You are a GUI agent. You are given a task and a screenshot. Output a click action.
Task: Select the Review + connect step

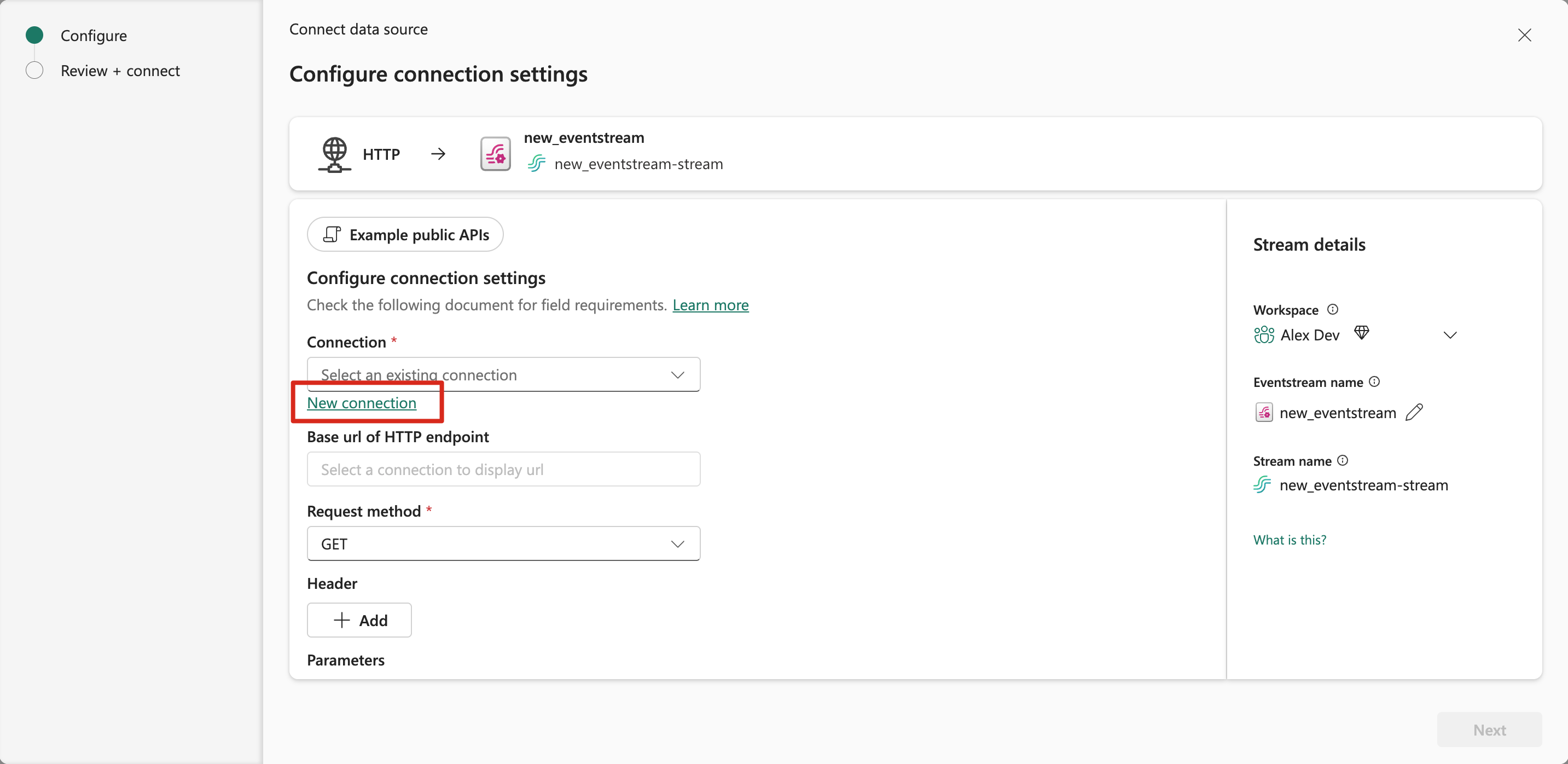pyautogui.click(x=120, y=71)
